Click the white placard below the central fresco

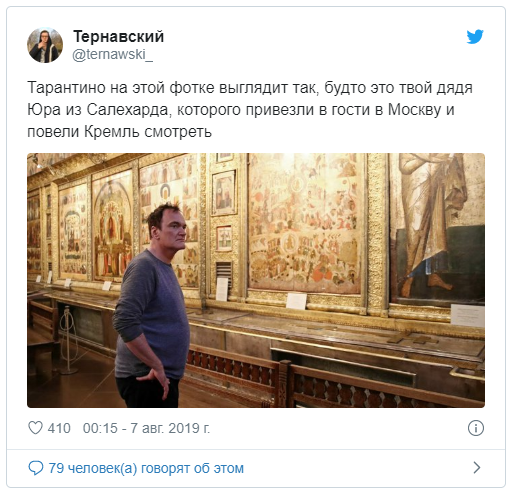(296, 301)
